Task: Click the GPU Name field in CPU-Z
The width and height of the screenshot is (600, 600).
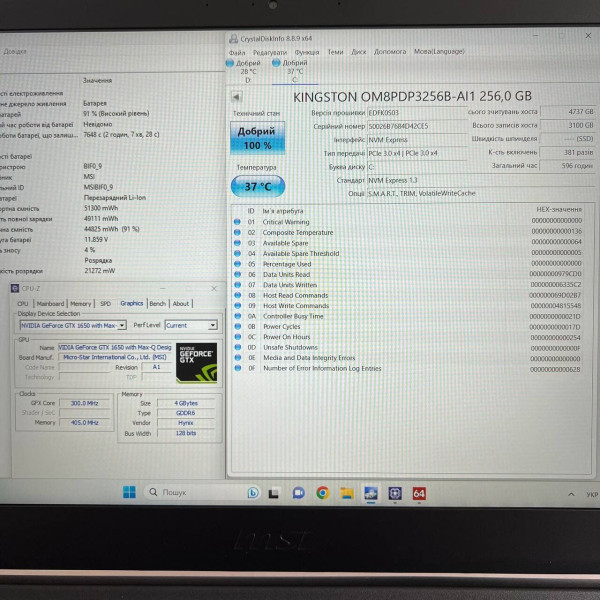Action: coord(115,347)
